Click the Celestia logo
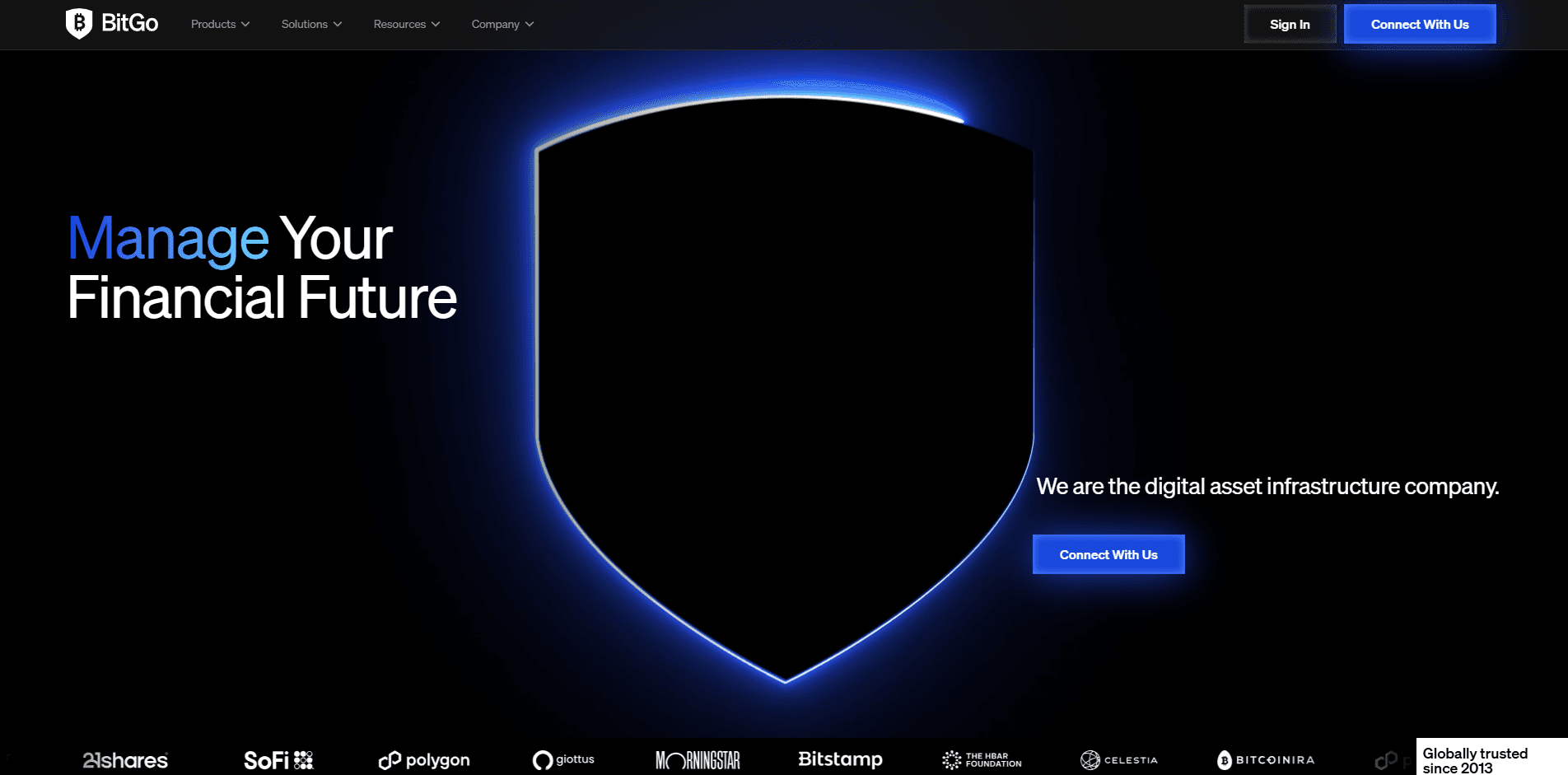This screenshot has height=775, width=1568. pos(1120,759)
